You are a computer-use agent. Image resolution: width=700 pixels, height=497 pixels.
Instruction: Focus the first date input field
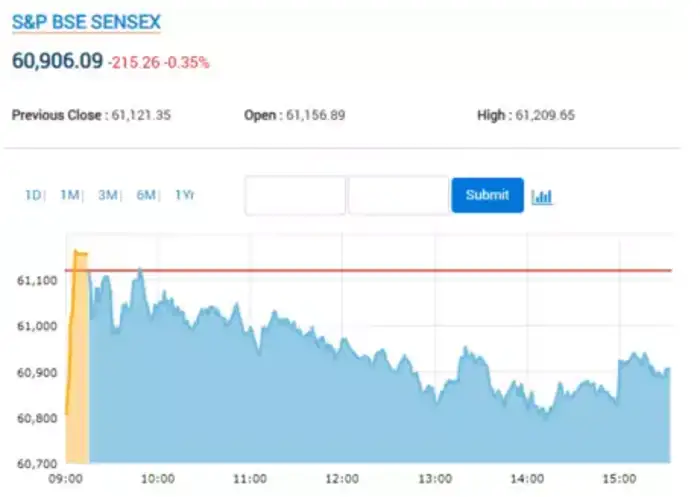(295, 195)
